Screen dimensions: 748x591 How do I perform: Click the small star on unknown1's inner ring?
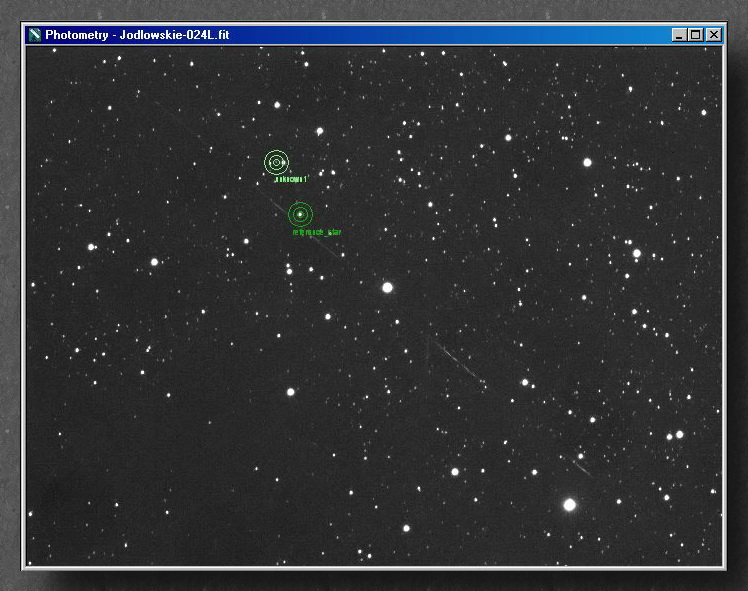284,162
